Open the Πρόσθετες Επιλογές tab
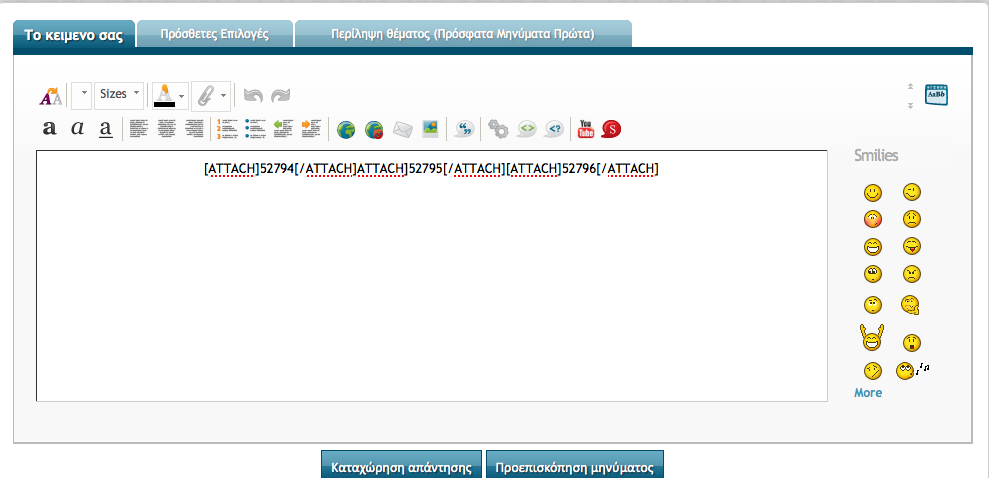Image resolution: width=989 pixels, height=478 pixels. point(214,34)
